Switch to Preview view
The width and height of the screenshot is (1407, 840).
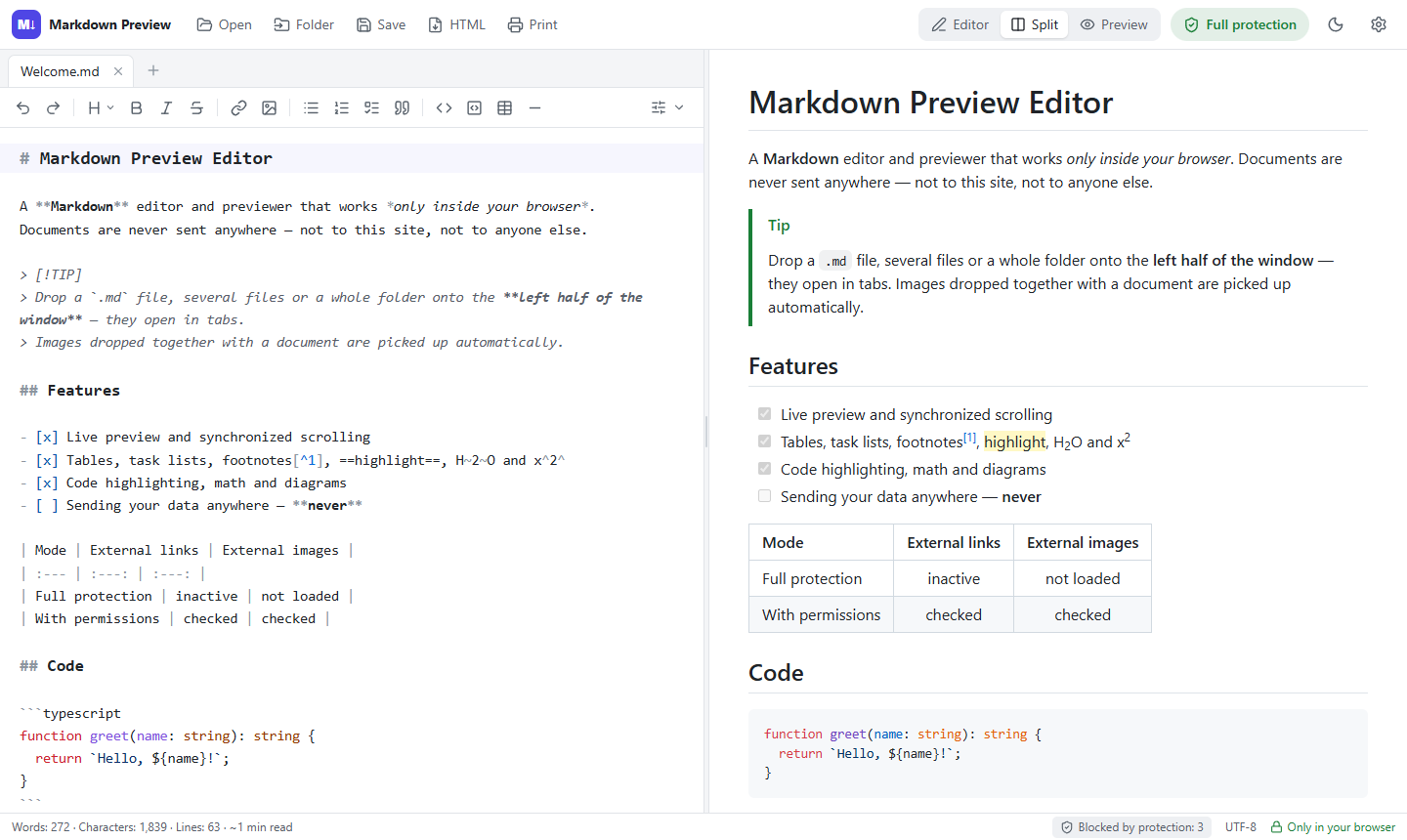[1114, 24]
